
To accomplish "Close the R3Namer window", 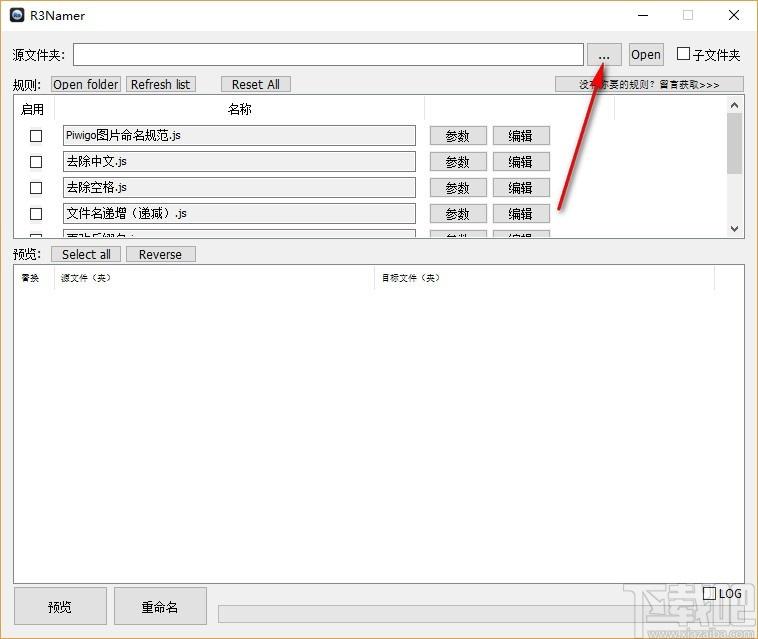I will pos(733,15).
